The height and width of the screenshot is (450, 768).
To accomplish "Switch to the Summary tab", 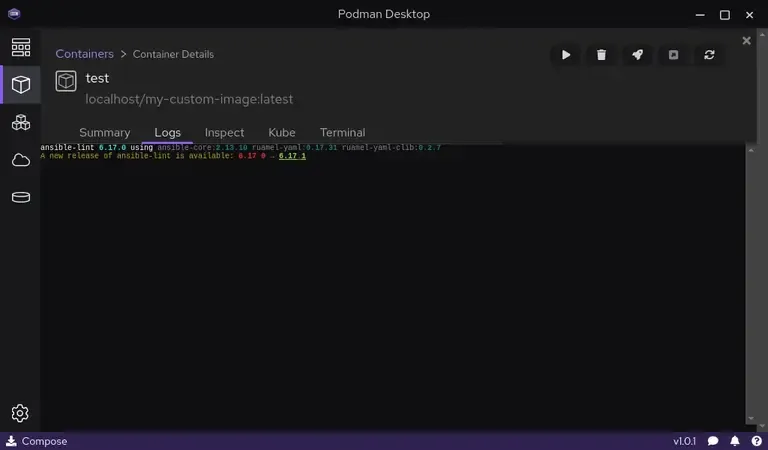I will coord(105,133).
